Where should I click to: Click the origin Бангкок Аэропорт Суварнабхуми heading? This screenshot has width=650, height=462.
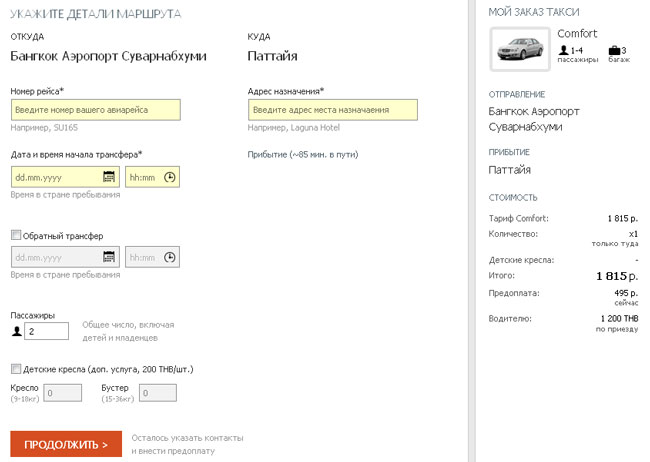pyautogui.click(x=108, y=56)
